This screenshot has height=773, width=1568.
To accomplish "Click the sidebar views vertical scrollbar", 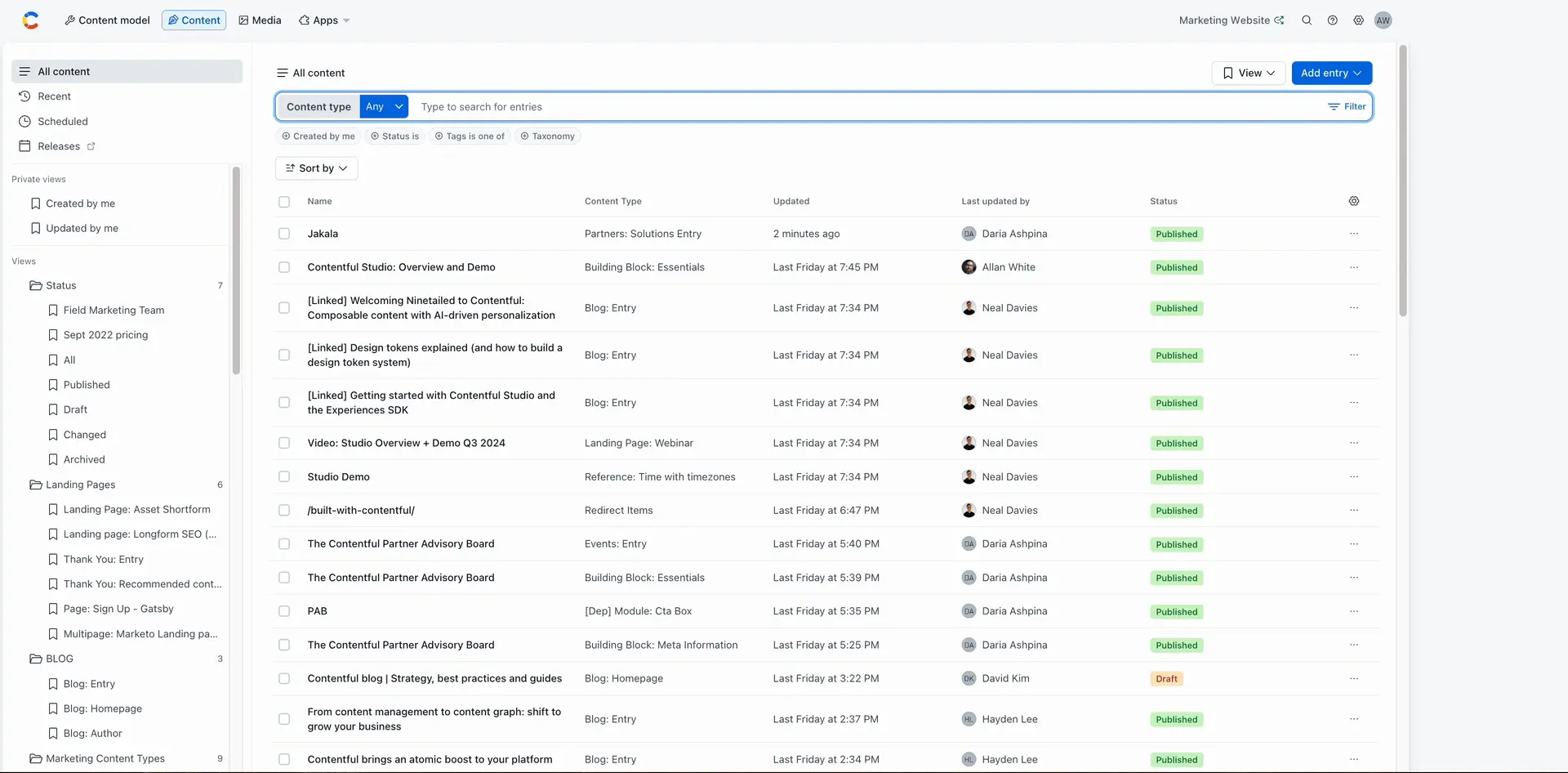I will (x=236, y=271).
